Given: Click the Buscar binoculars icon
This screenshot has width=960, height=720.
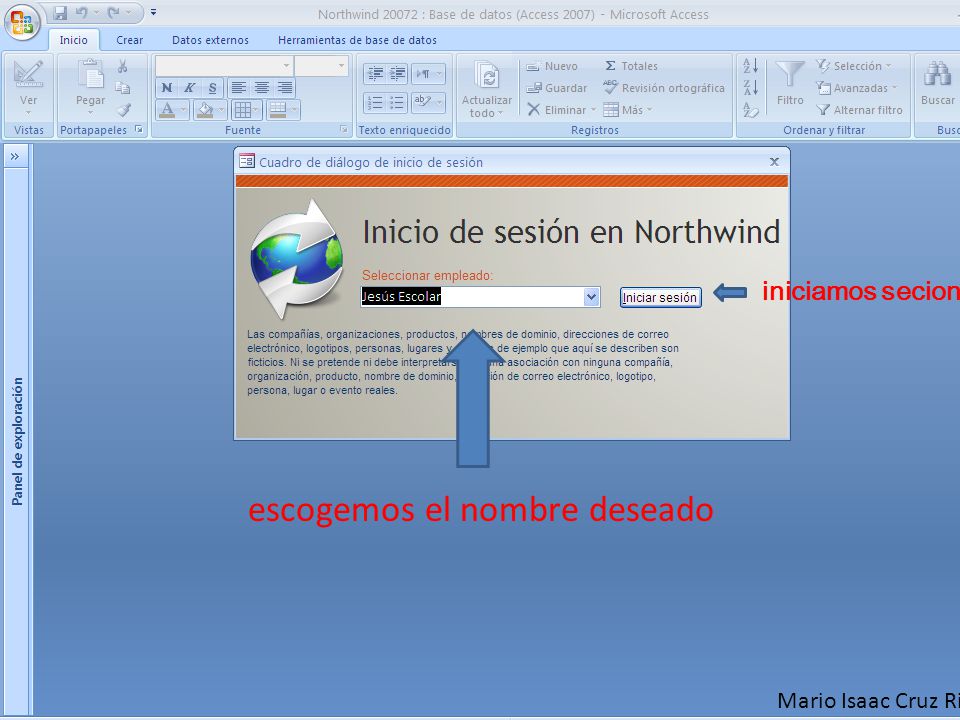Looking at the screenshot, I should point(937,75).
